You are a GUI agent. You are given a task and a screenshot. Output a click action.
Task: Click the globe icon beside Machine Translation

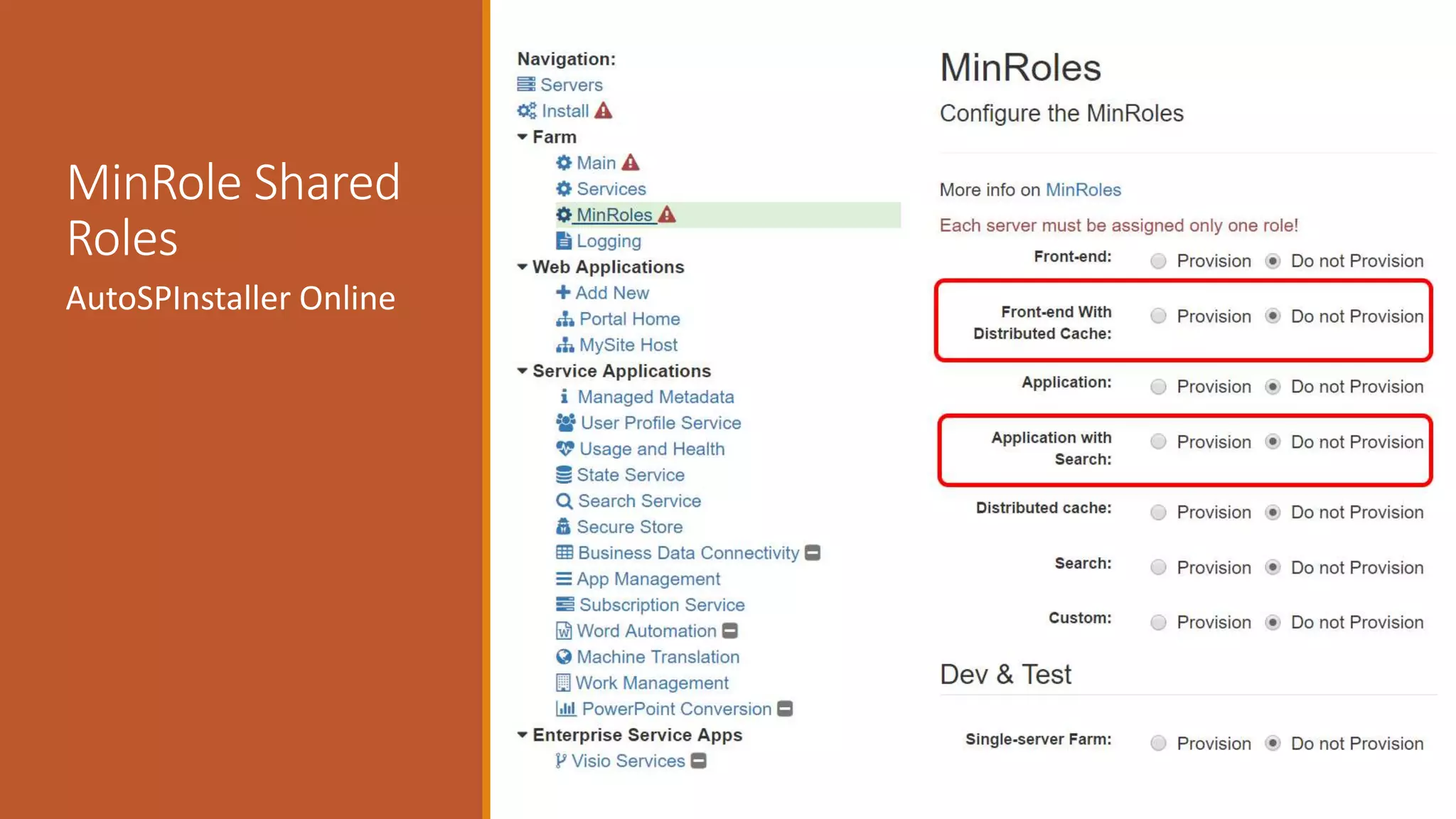click(x=564, y=657)
